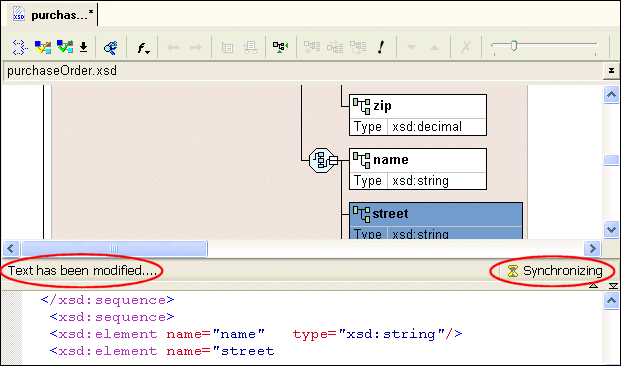The height and width of the screenshot is (366, 621).
Task: Click the validate schema green checkmark icon
Action: coord(65,47)
